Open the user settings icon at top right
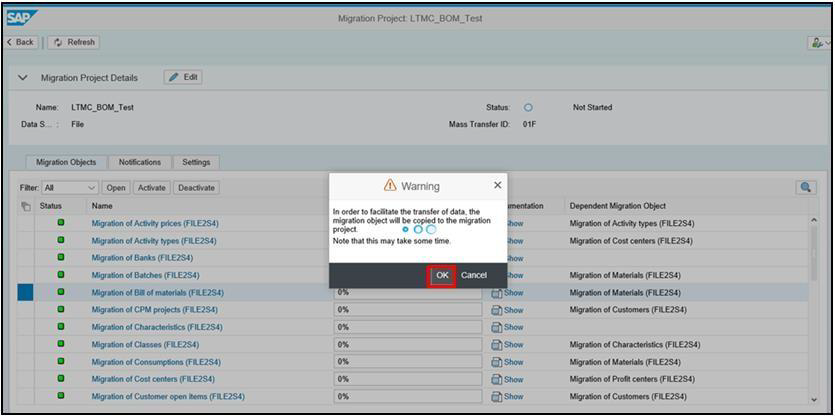Image resolution: width=835 pixels, height=416 pixels. pos(819,42)
